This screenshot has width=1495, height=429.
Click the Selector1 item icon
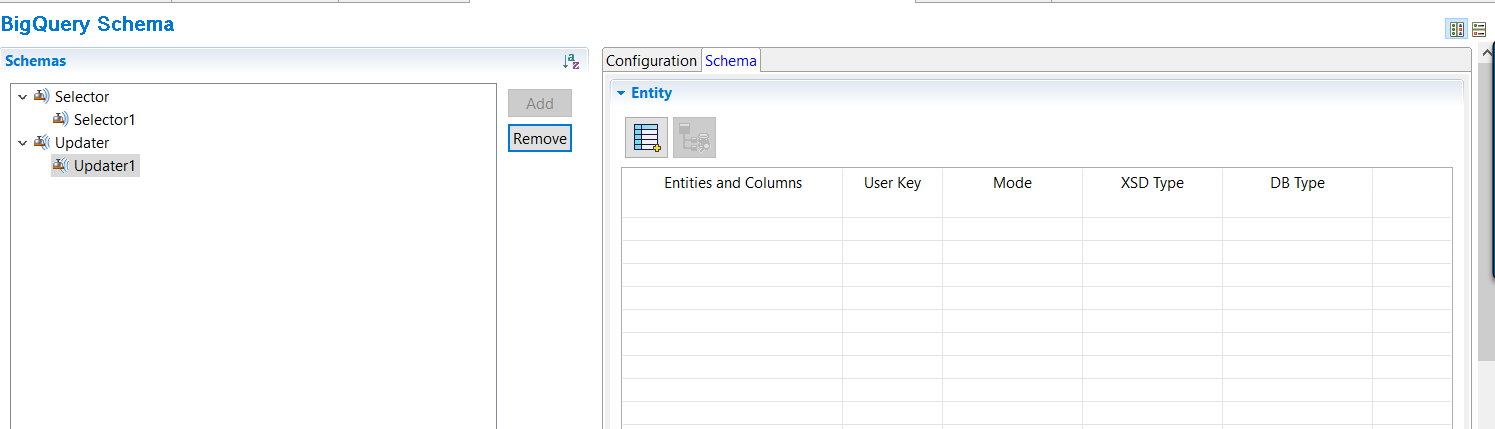coord(61,120)
